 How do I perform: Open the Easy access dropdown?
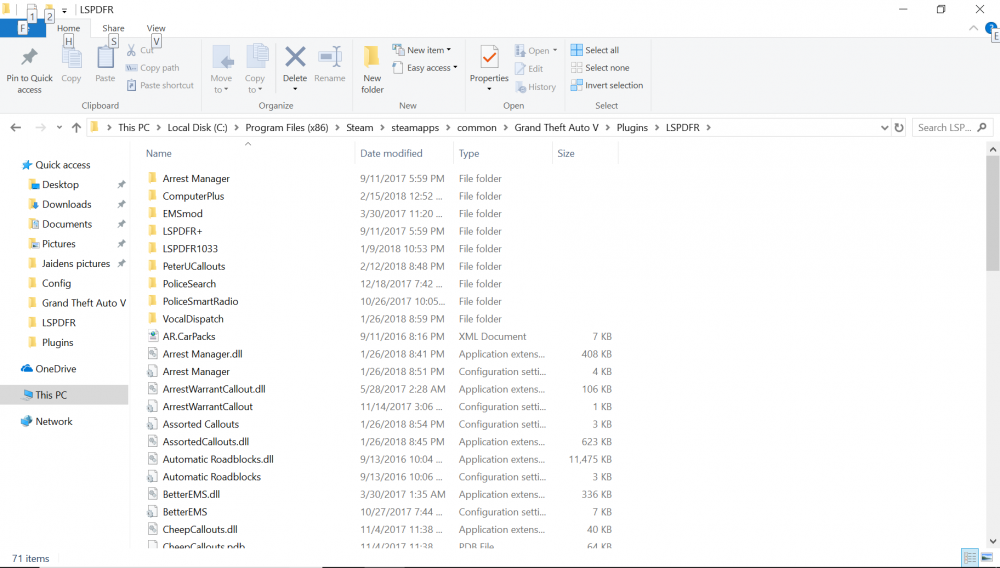pos(425,68)
